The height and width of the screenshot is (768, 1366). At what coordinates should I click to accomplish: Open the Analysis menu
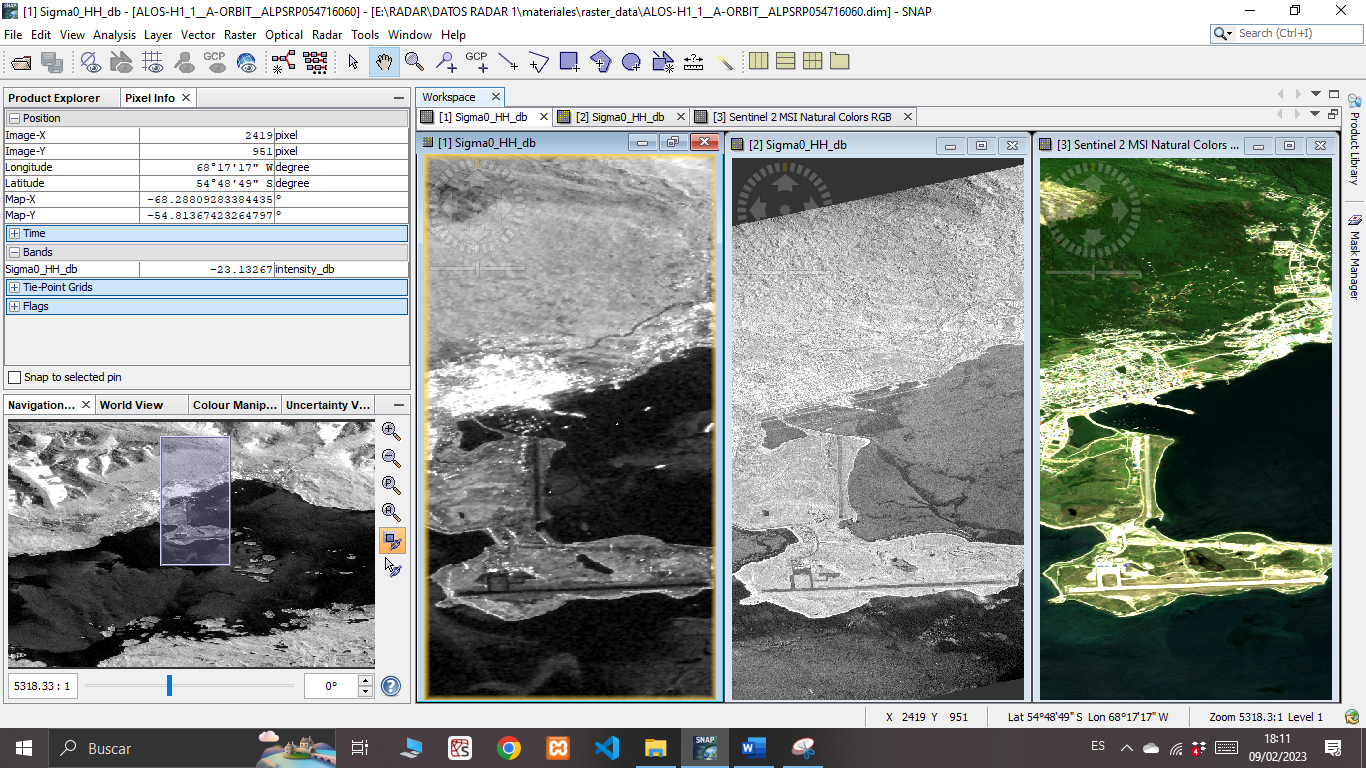[114, 34]
